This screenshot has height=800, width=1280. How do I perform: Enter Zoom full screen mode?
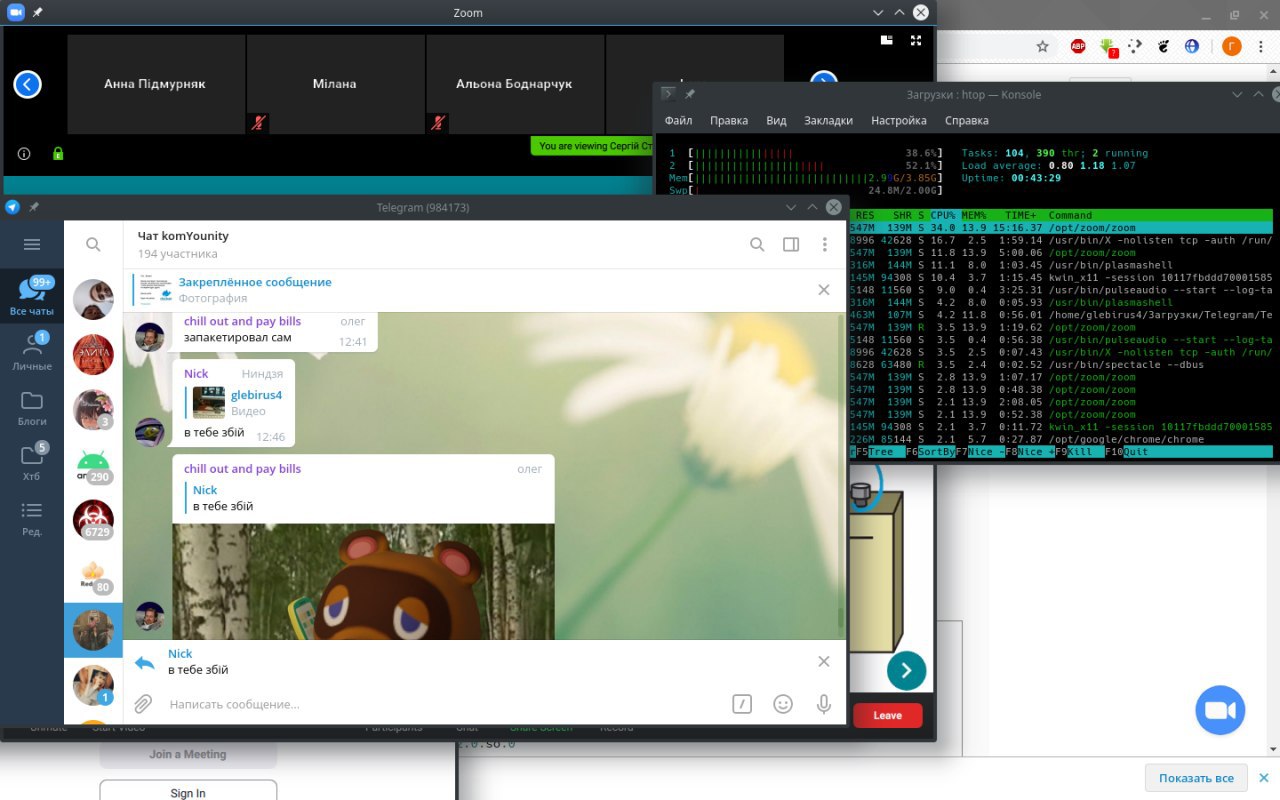coord(916,40)
